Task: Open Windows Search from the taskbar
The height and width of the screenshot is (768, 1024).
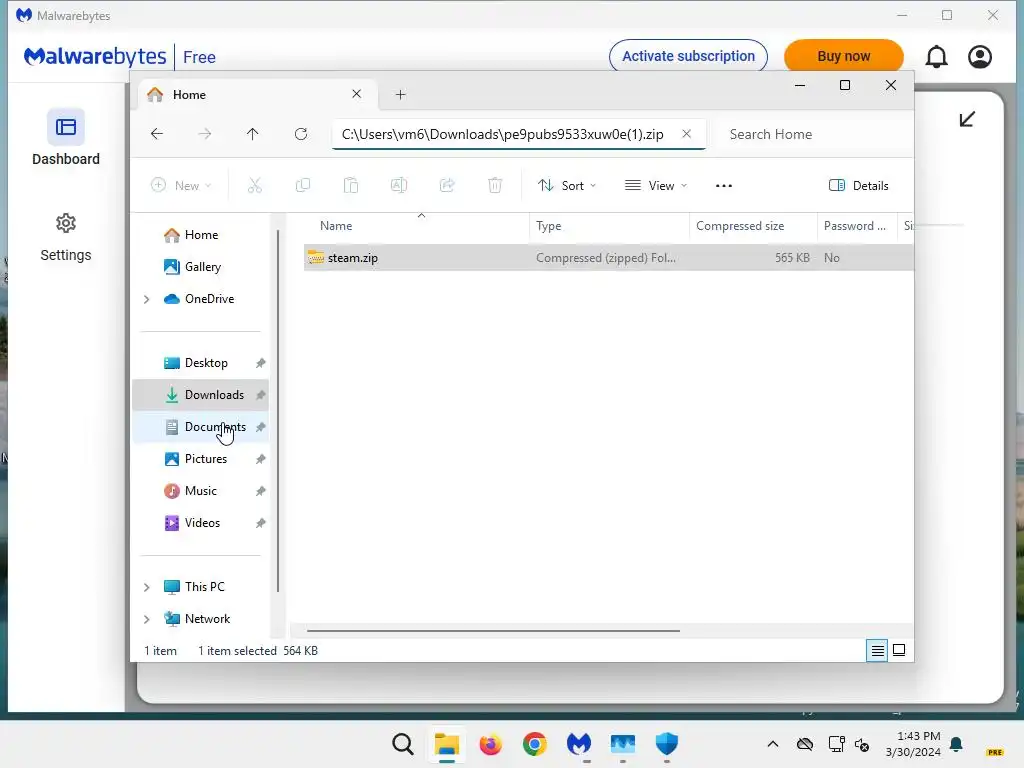Action: [x=403, y=744]
